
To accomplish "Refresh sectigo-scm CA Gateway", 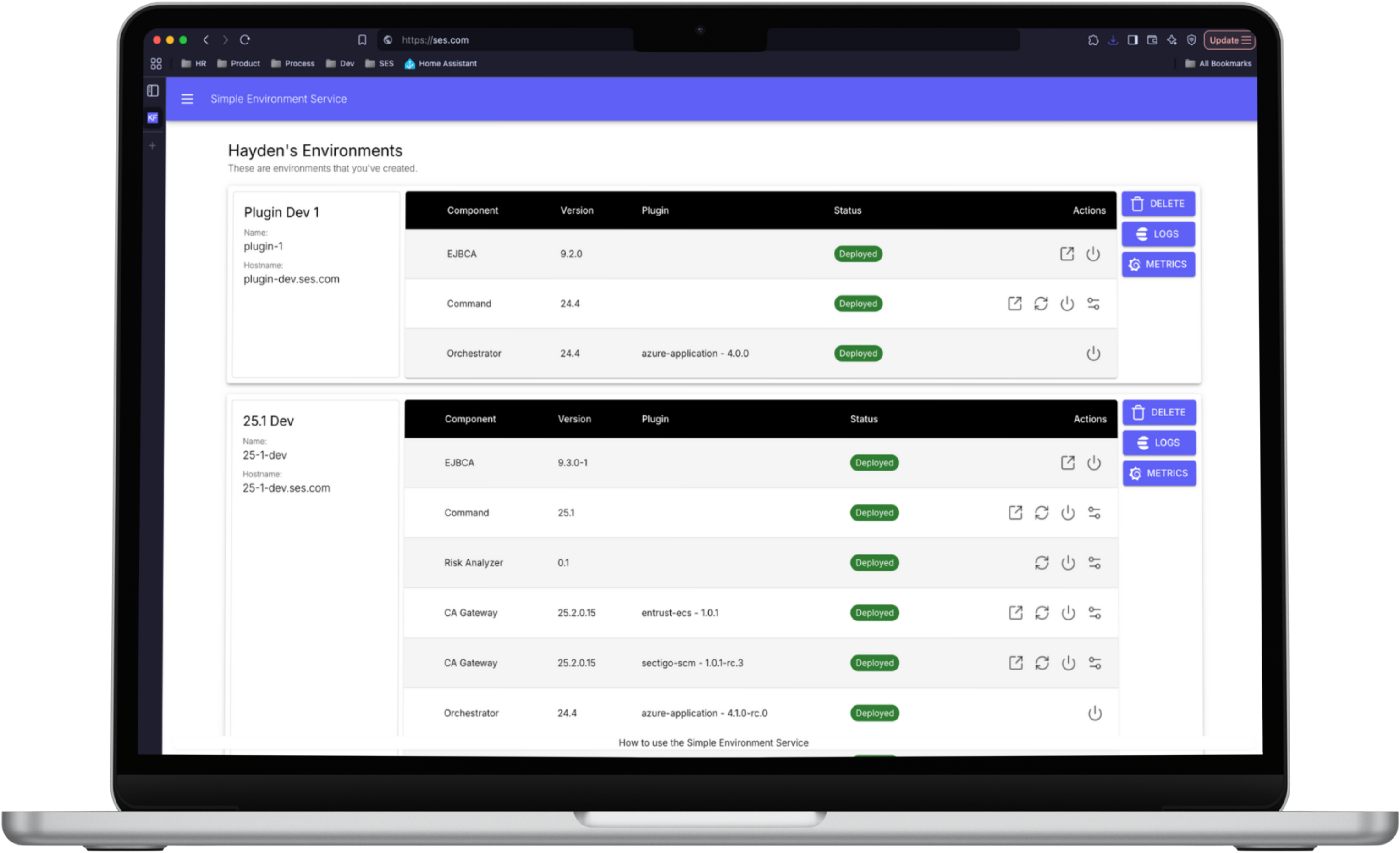I will [1042, 663].
